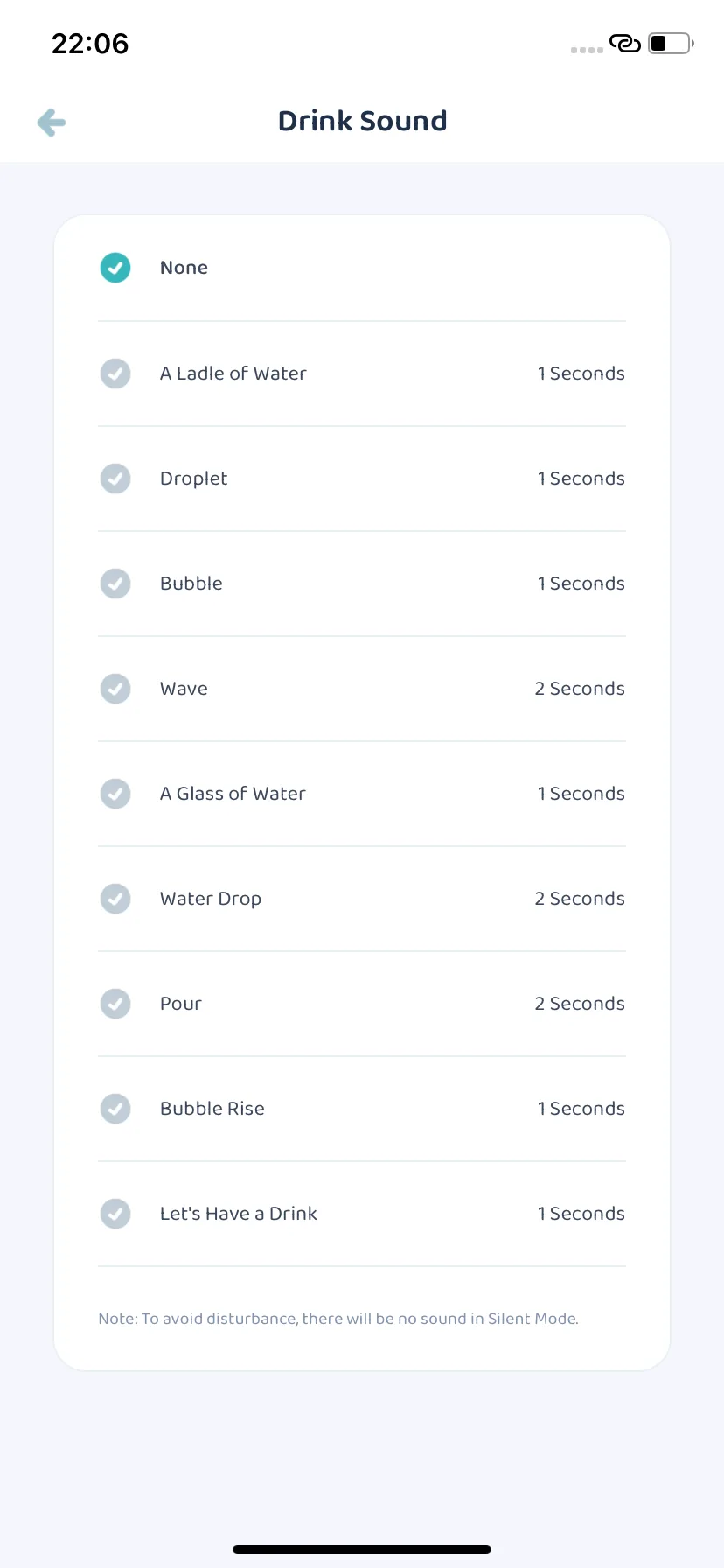Check the Droplet option circle

point(115,479)
